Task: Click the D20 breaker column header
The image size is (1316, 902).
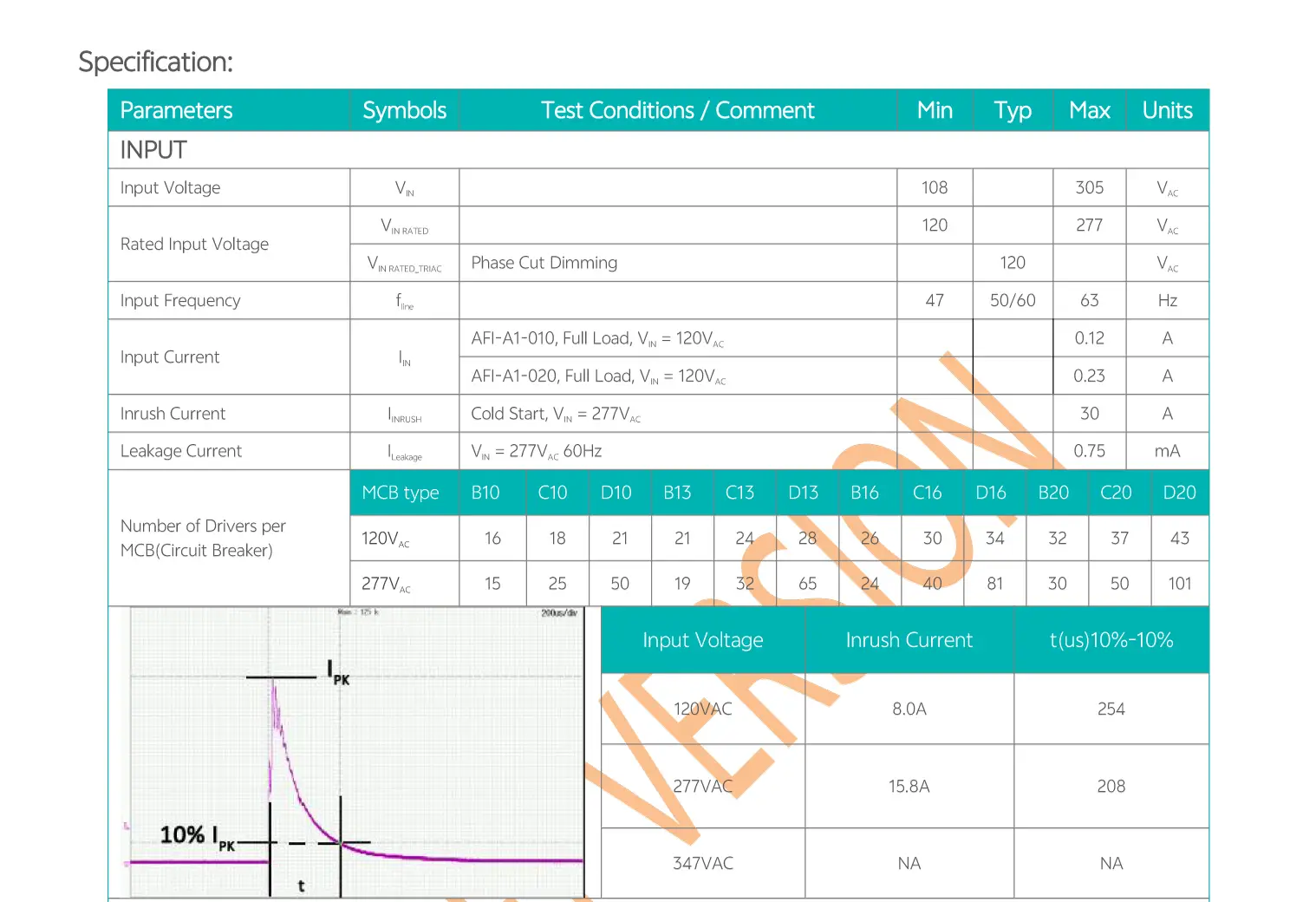Action: [1179, 493]
